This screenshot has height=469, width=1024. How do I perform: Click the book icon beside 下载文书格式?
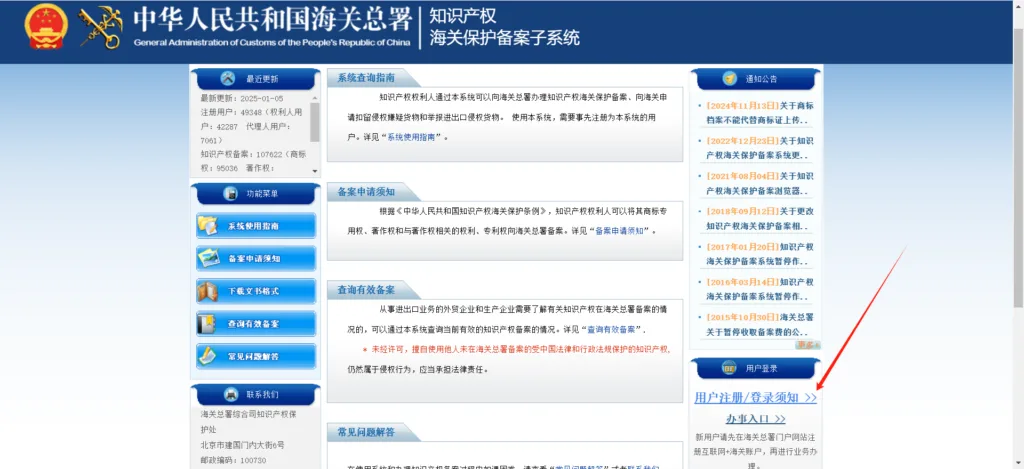pyautogui.click(x=208, y=291)
